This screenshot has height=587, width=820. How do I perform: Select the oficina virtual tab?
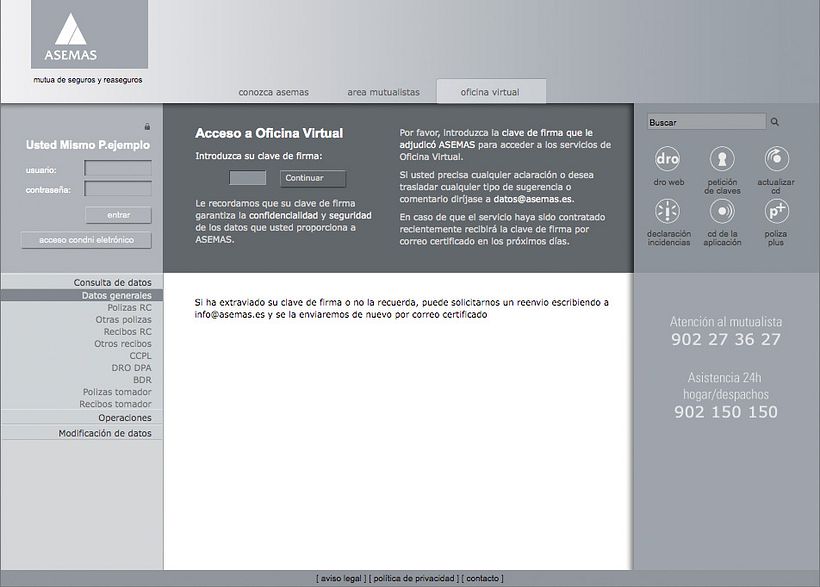point(491,92)
